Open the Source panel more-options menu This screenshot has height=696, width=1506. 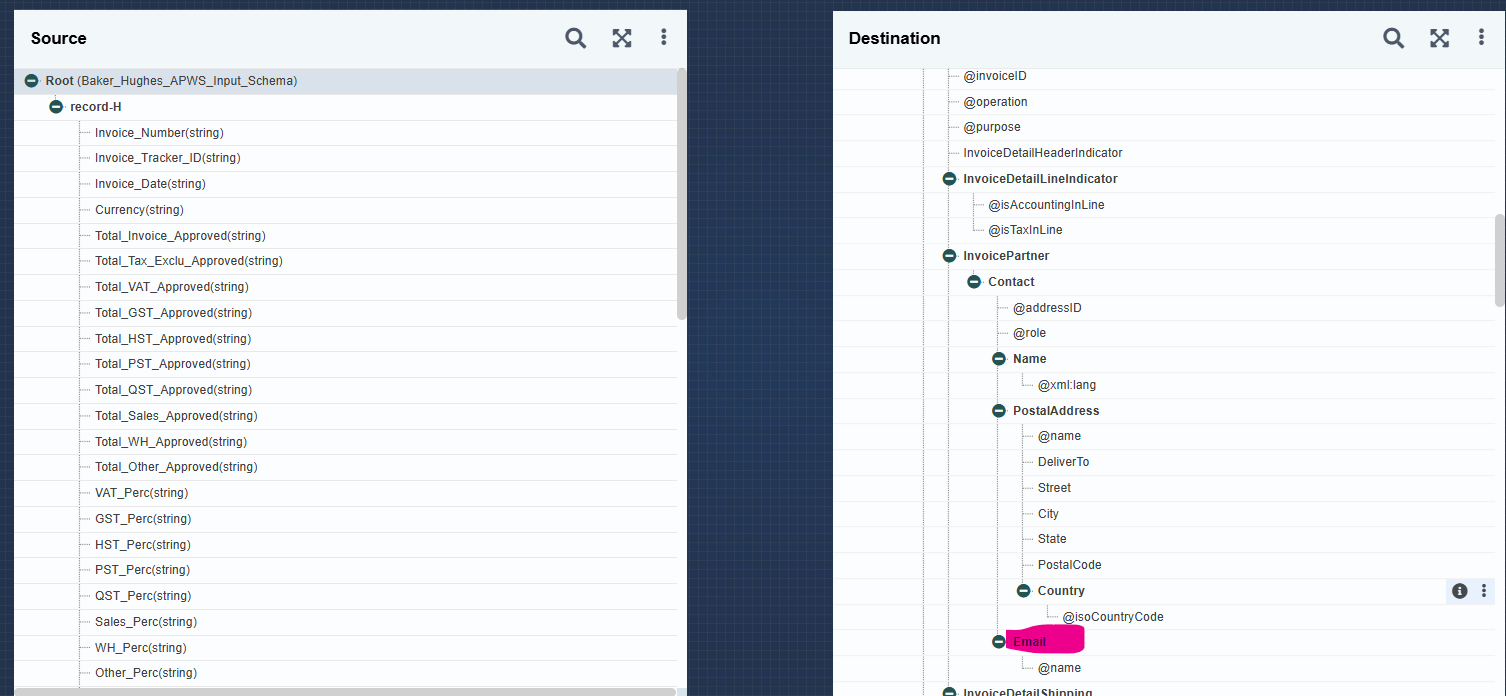663,37
